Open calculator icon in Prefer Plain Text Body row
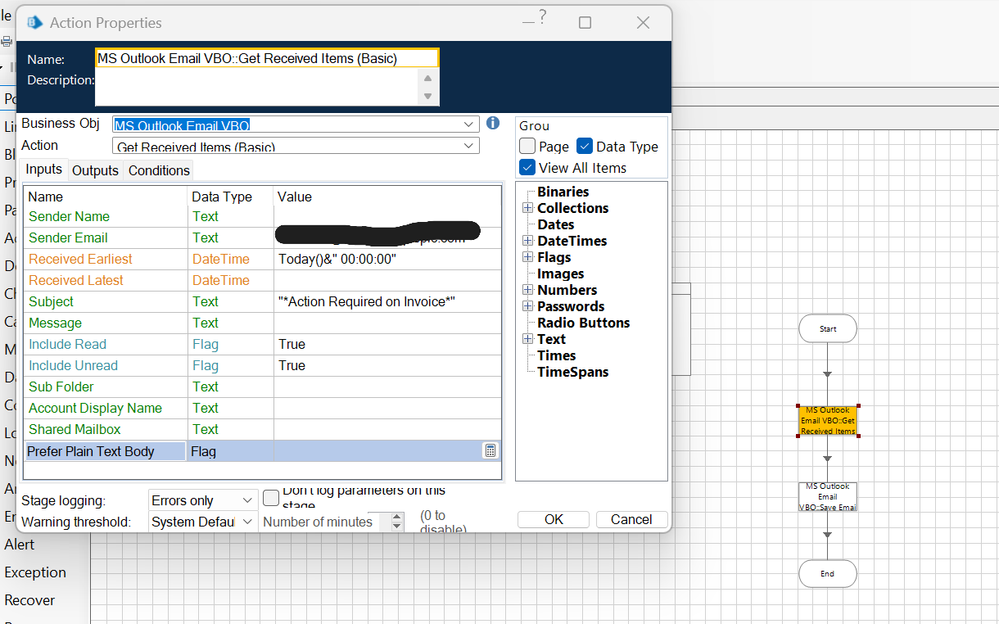 pyautogui.click(x=490, y=451)
